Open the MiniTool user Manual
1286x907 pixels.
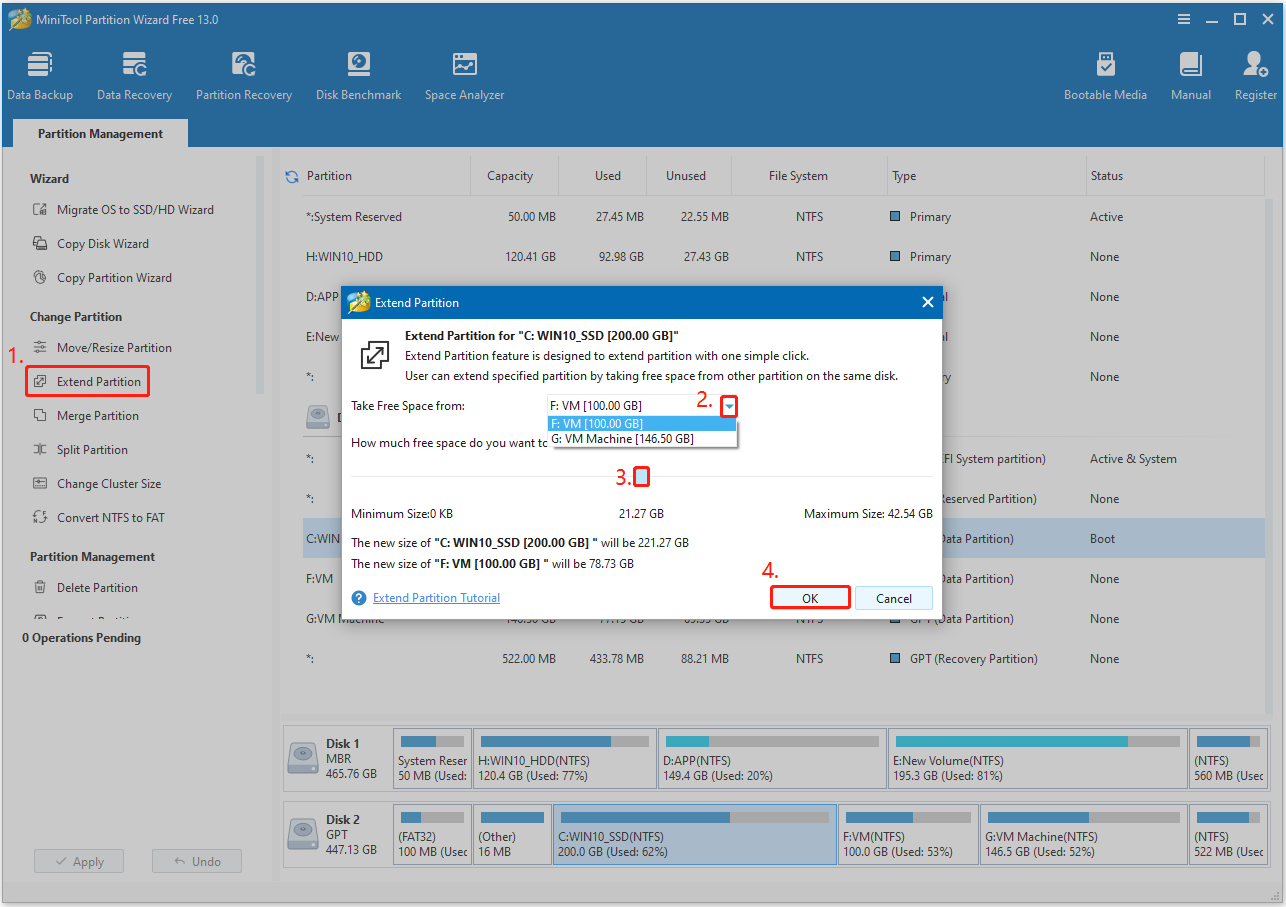pos(1190,73)
